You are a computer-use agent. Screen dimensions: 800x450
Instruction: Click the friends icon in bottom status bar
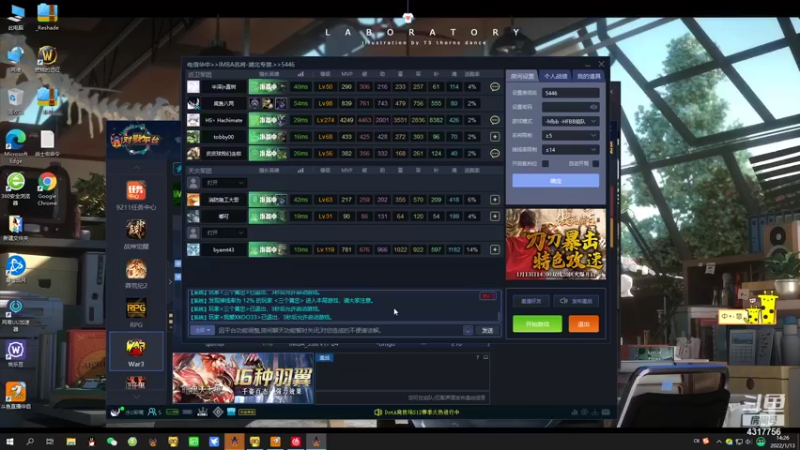pyautogui.click(x=154, y=412)
